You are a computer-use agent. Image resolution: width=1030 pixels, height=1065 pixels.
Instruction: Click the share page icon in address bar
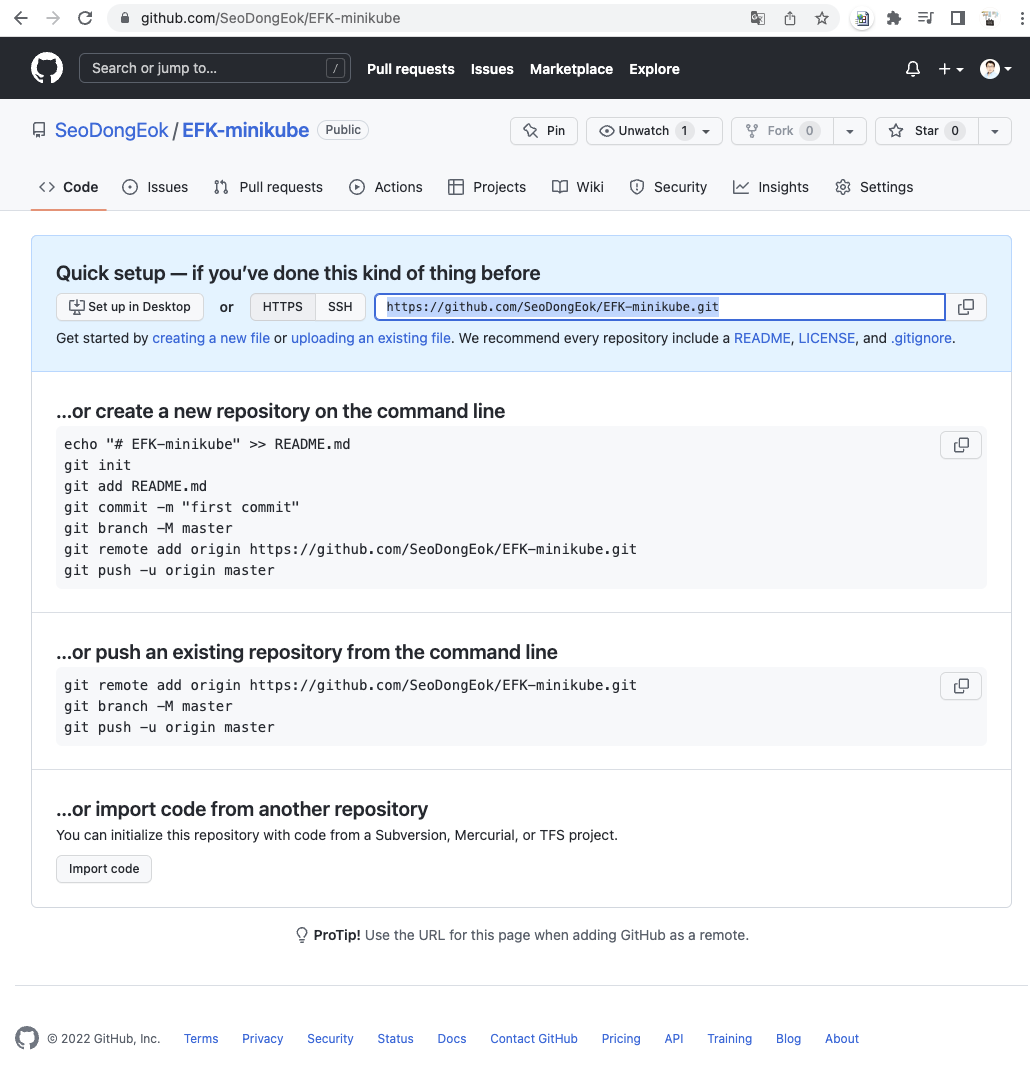pyautogui.click(x=789, y=18)
